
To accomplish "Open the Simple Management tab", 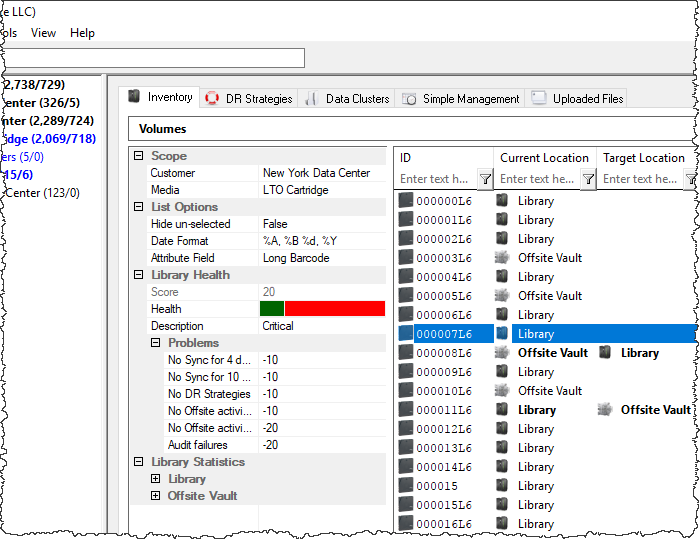I will pyautogui.click(x=460, y=98).
